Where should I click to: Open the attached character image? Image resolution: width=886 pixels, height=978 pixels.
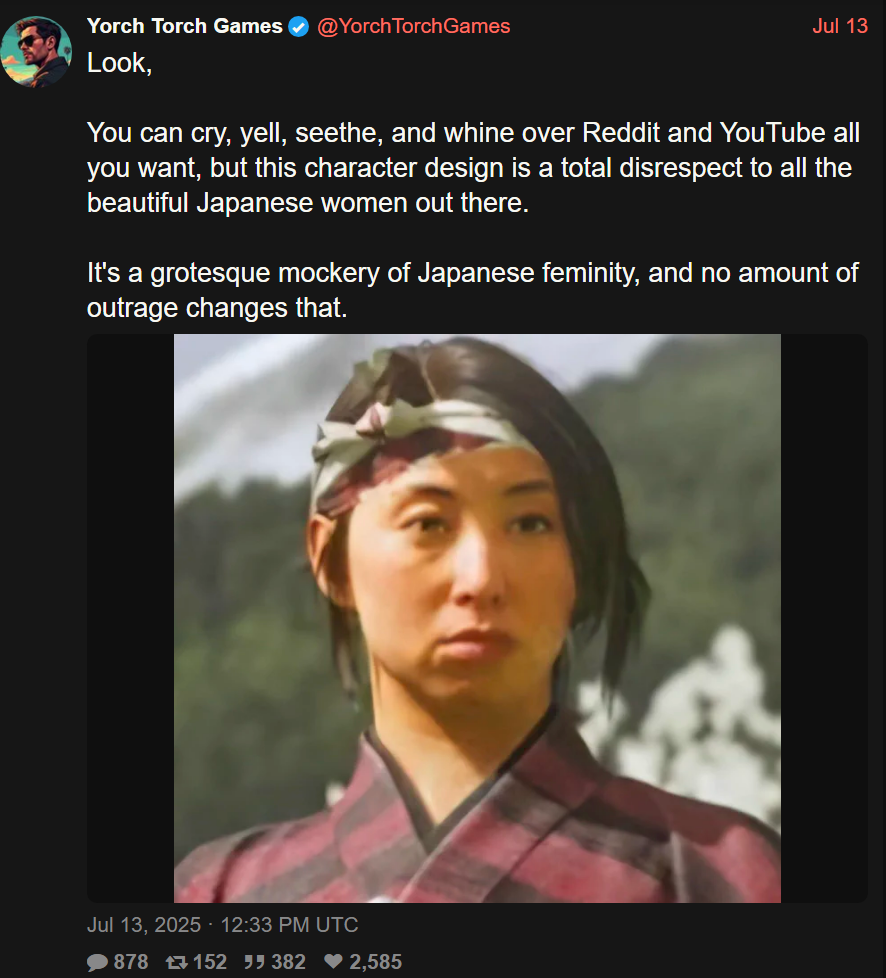click(x=477, y=618)
